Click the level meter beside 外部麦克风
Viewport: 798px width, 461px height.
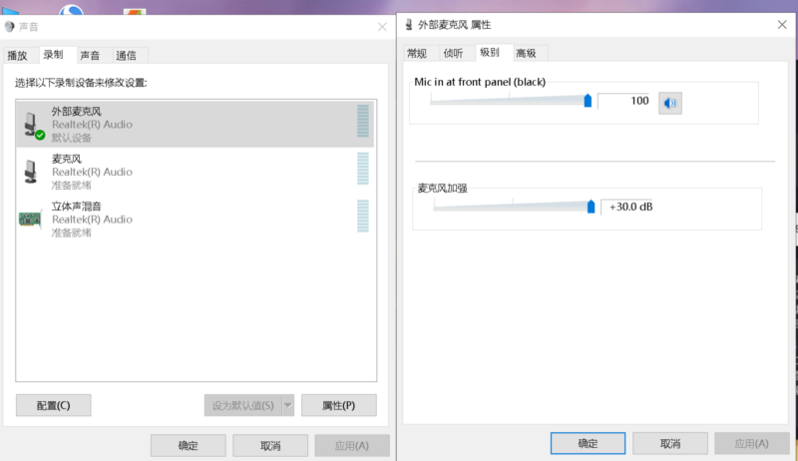[362, 122]
